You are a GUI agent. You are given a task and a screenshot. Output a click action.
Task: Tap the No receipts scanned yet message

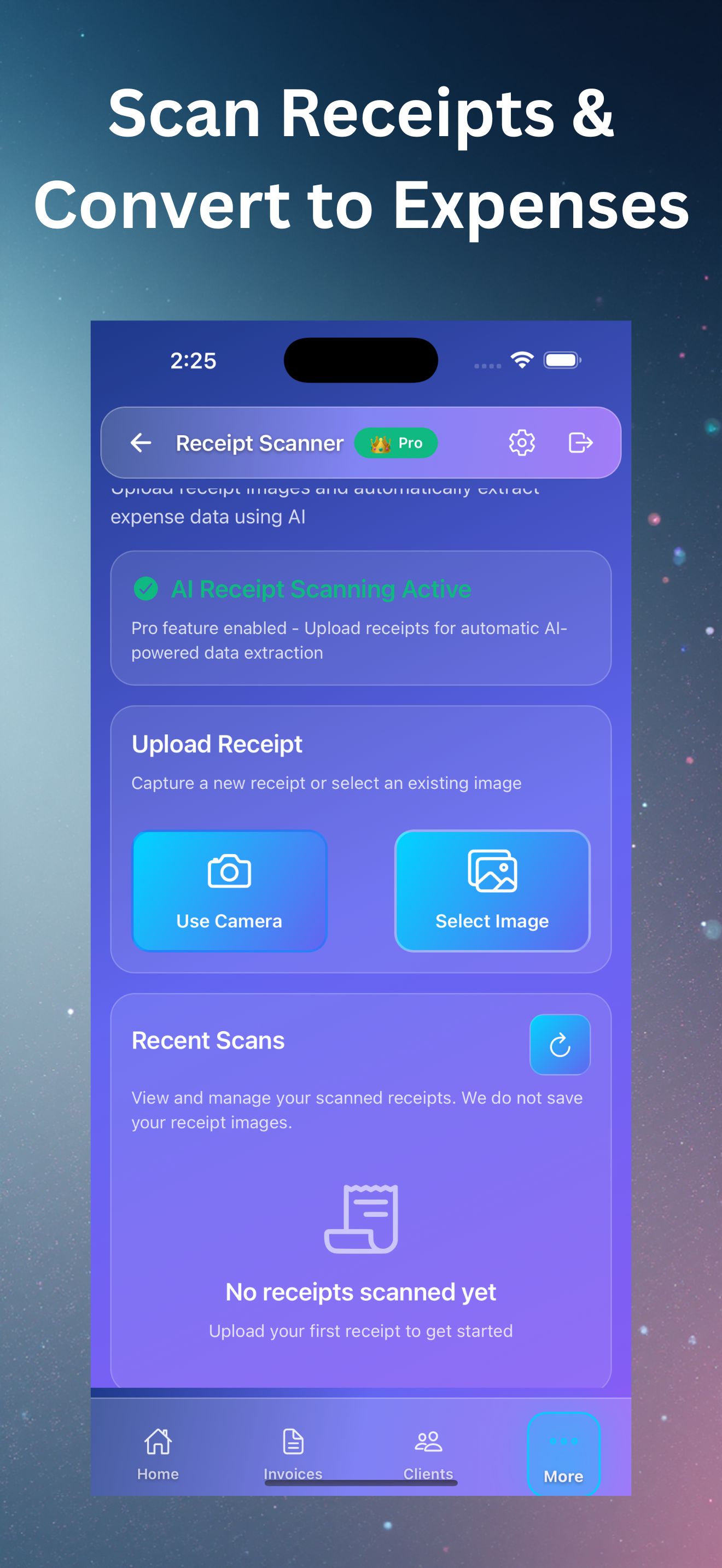(361, 1292)
